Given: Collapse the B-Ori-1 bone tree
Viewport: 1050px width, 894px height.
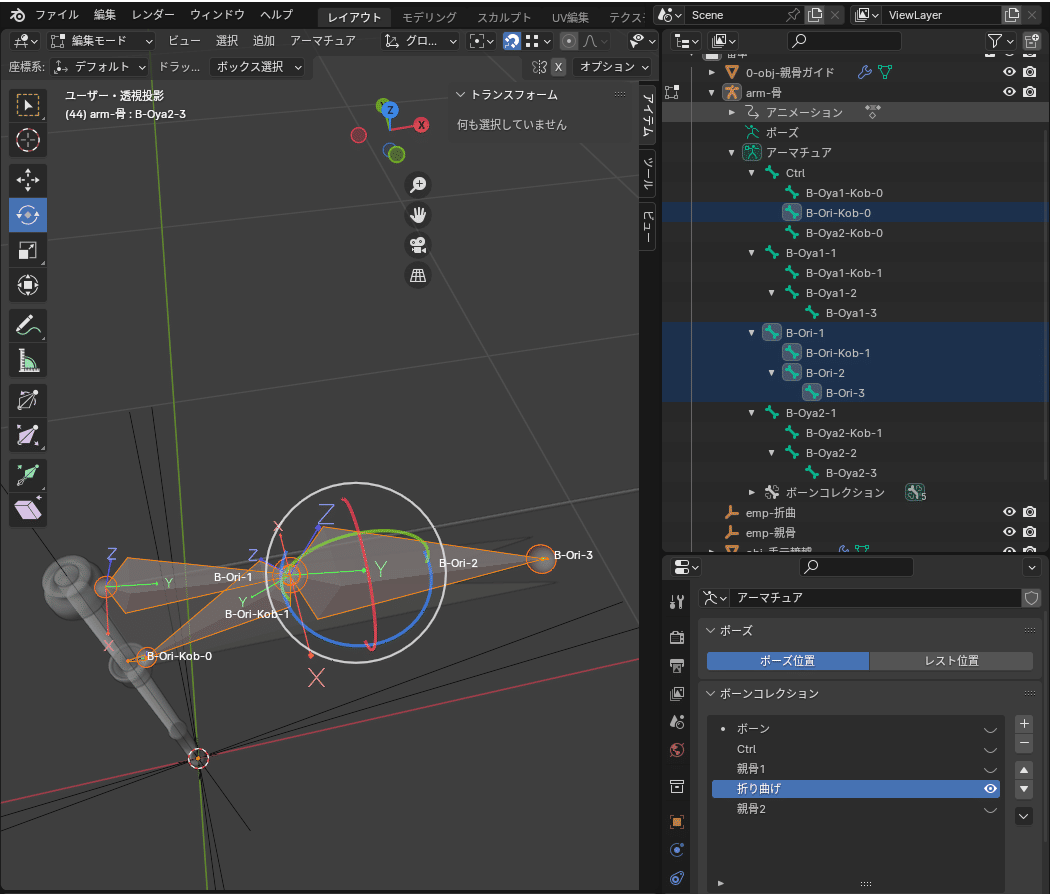Looking at the screenshot, I should (x=752, y=333).
